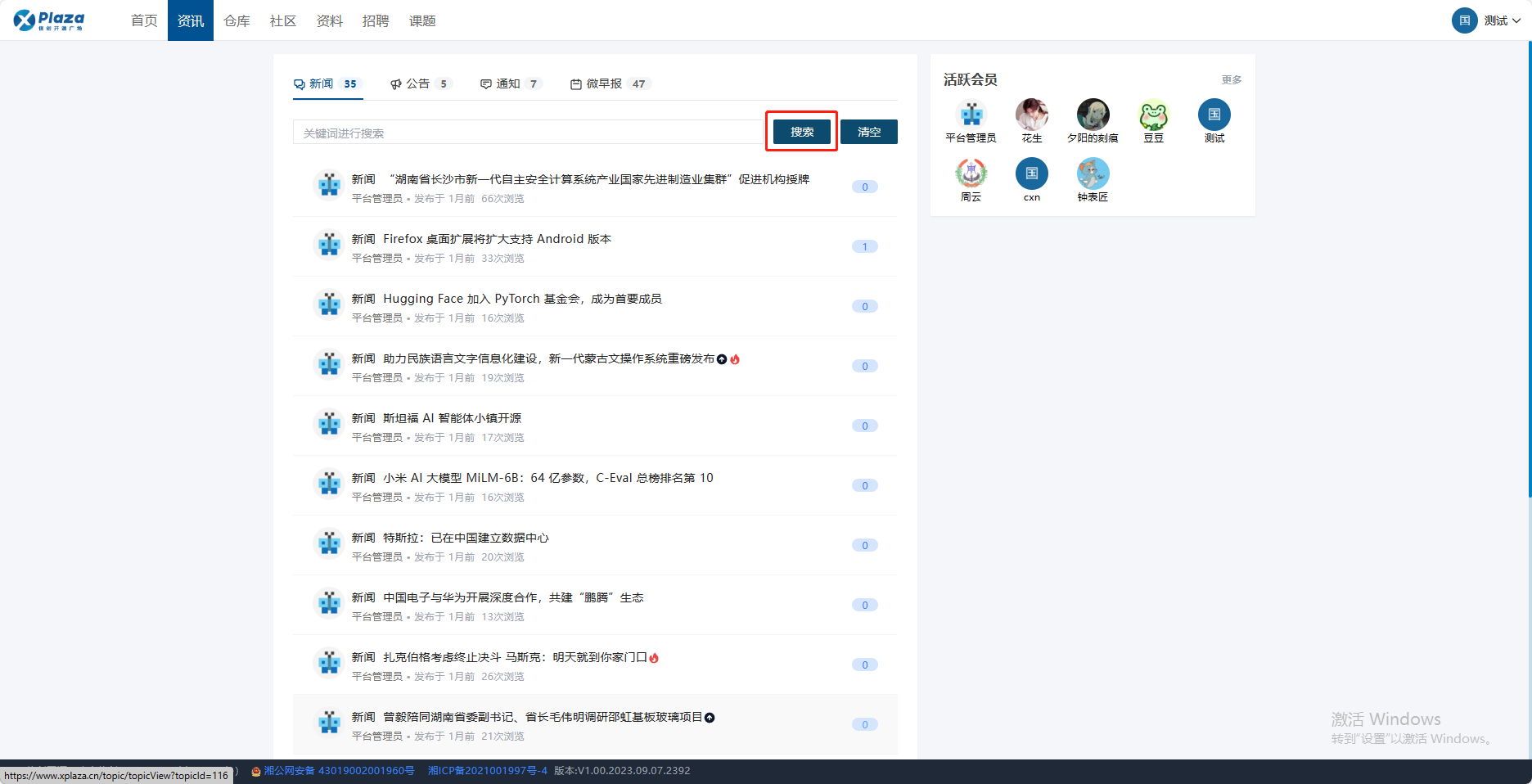Open the 夕阳的刻痕 member avatar
Viewport: 1532px width, 784px height.
coord(1093,115)
